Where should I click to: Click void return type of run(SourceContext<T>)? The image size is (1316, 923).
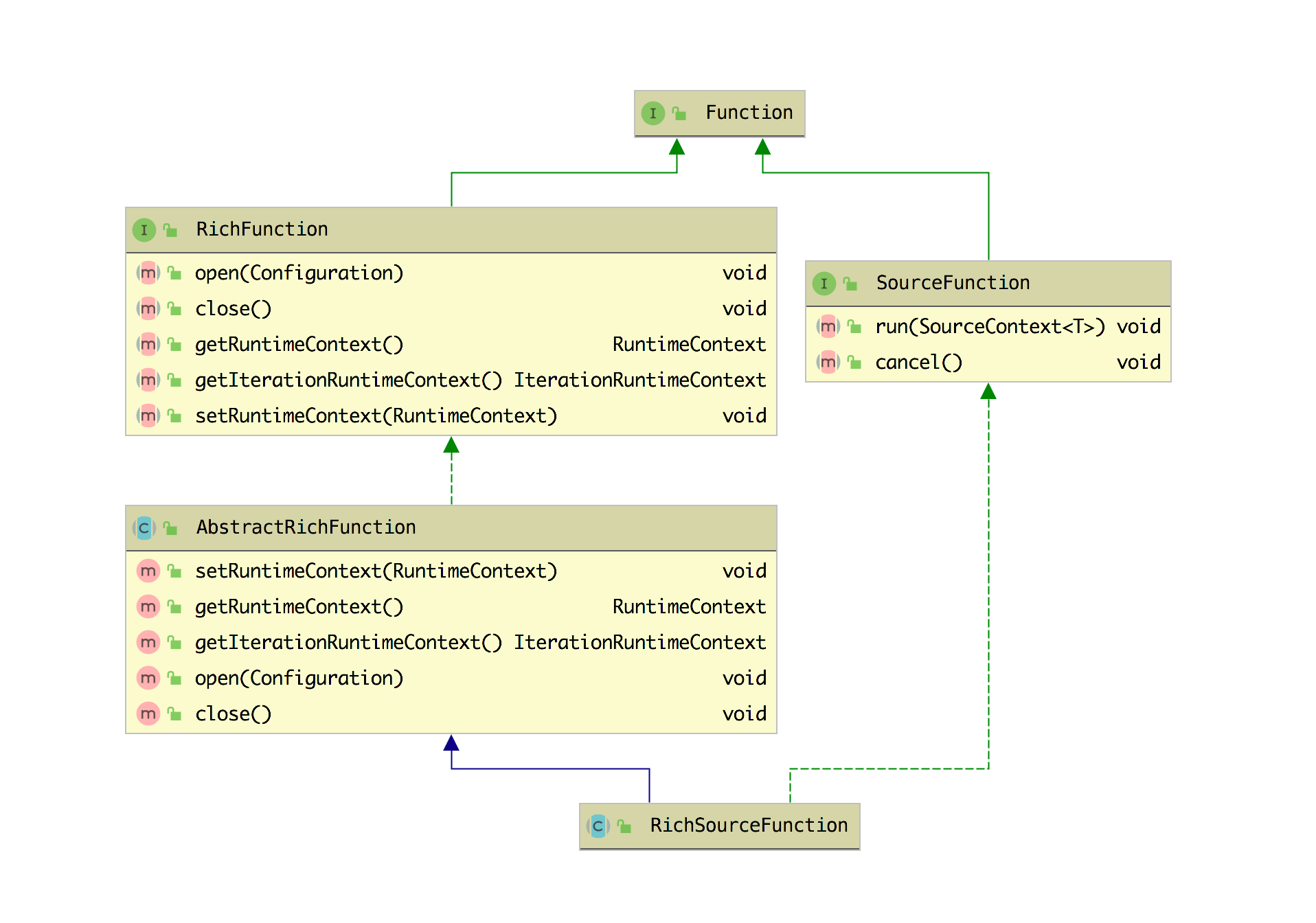pyautogui.click(x=1139, y=327)
